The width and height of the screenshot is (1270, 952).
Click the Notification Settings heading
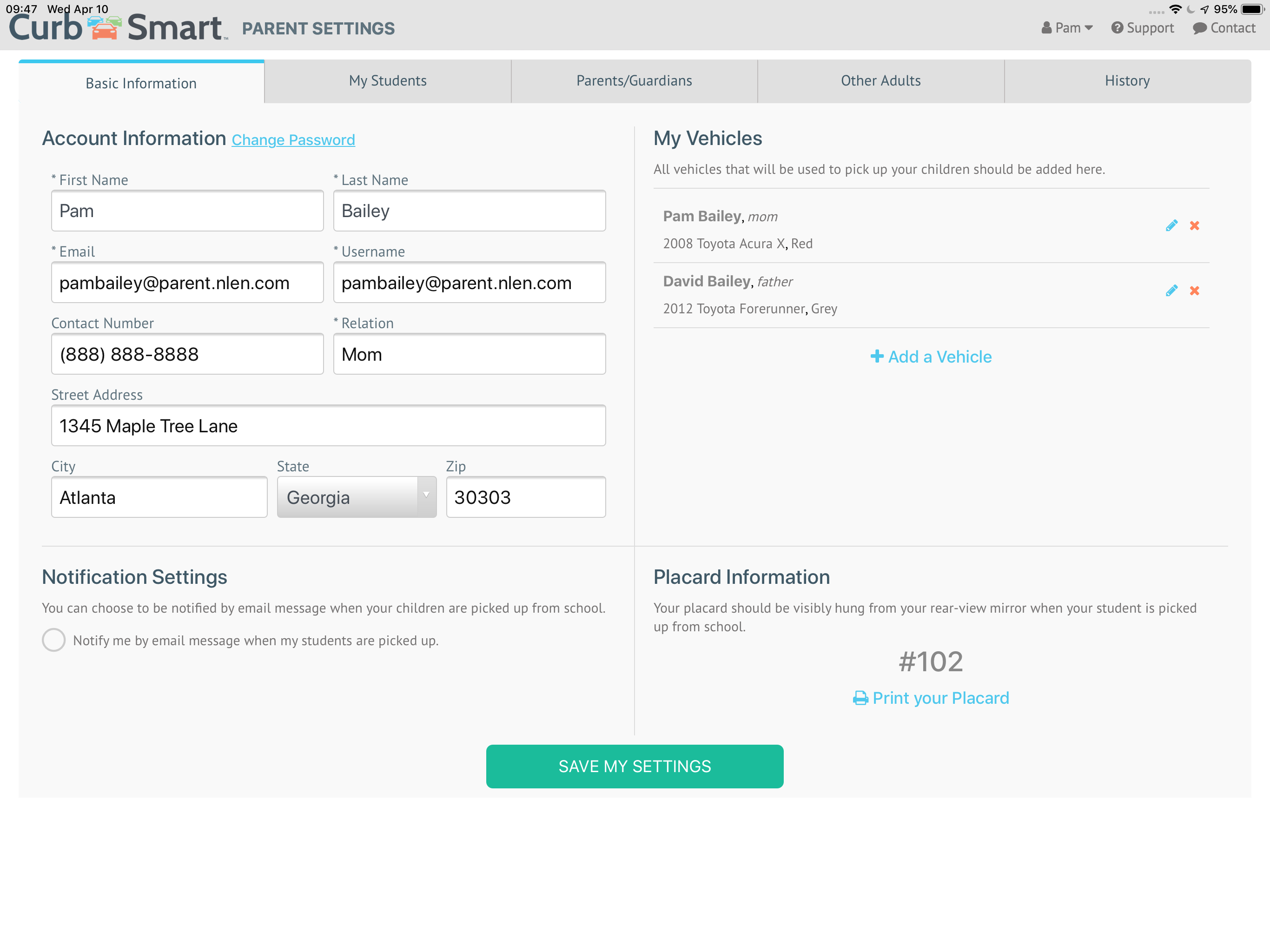tap(134, 577)
